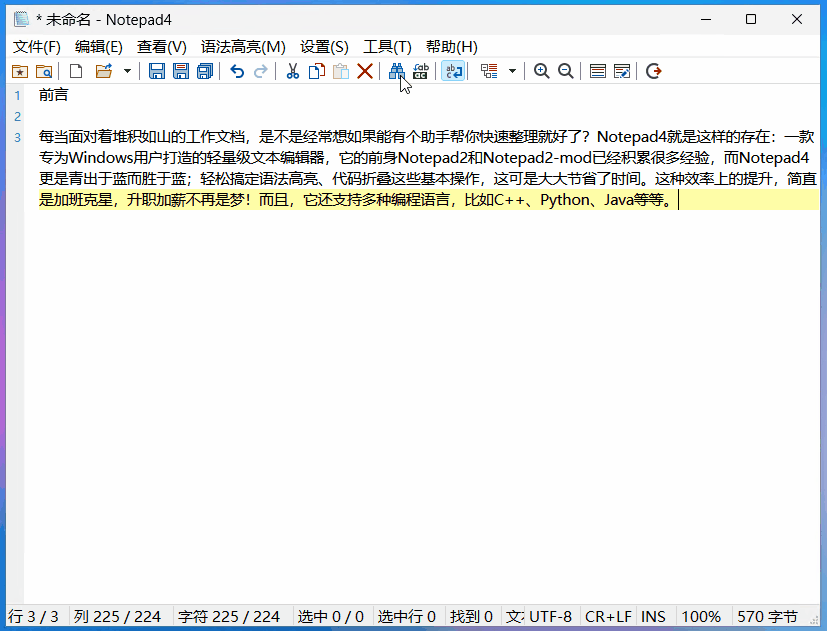Viewport: 827px width, 631px height.
Task: Zoom out of the document
Action: 565,71
